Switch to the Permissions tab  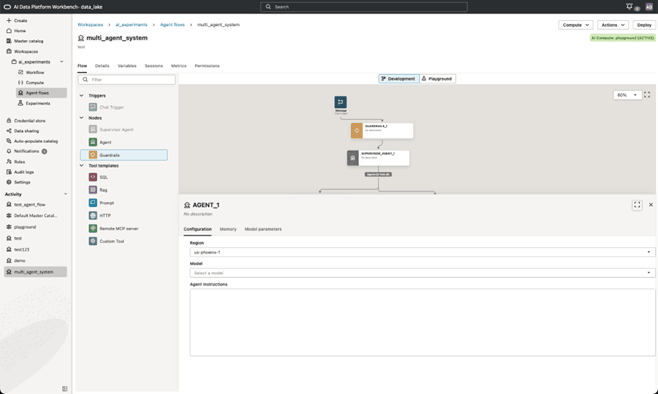207,66
